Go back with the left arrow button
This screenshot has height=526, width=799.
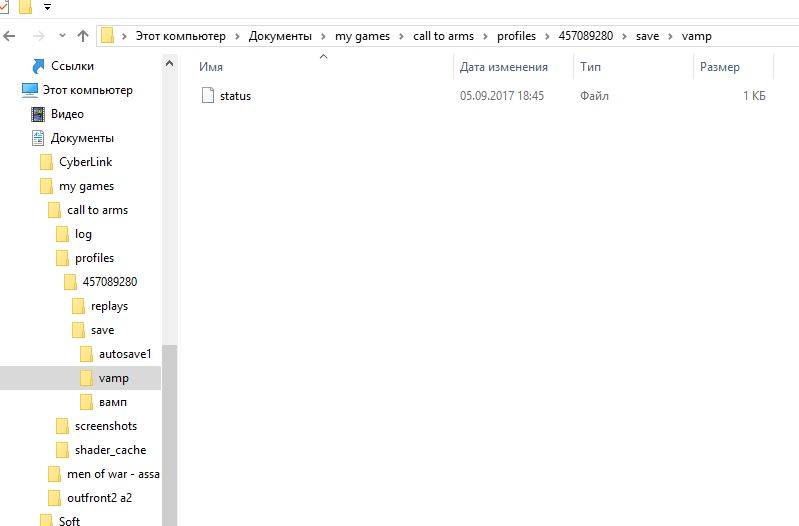(9, 36)
